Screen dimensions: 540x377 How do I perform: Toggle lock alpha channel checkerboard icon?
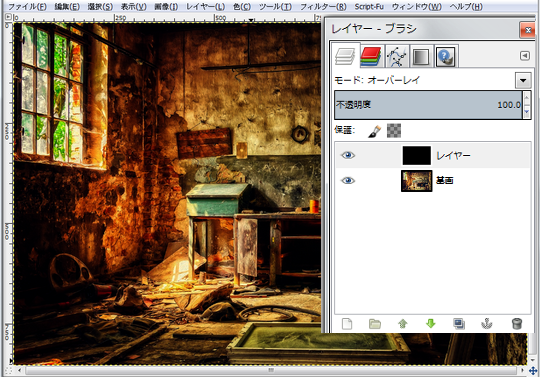pyautogui.click(x=394, y=131)
